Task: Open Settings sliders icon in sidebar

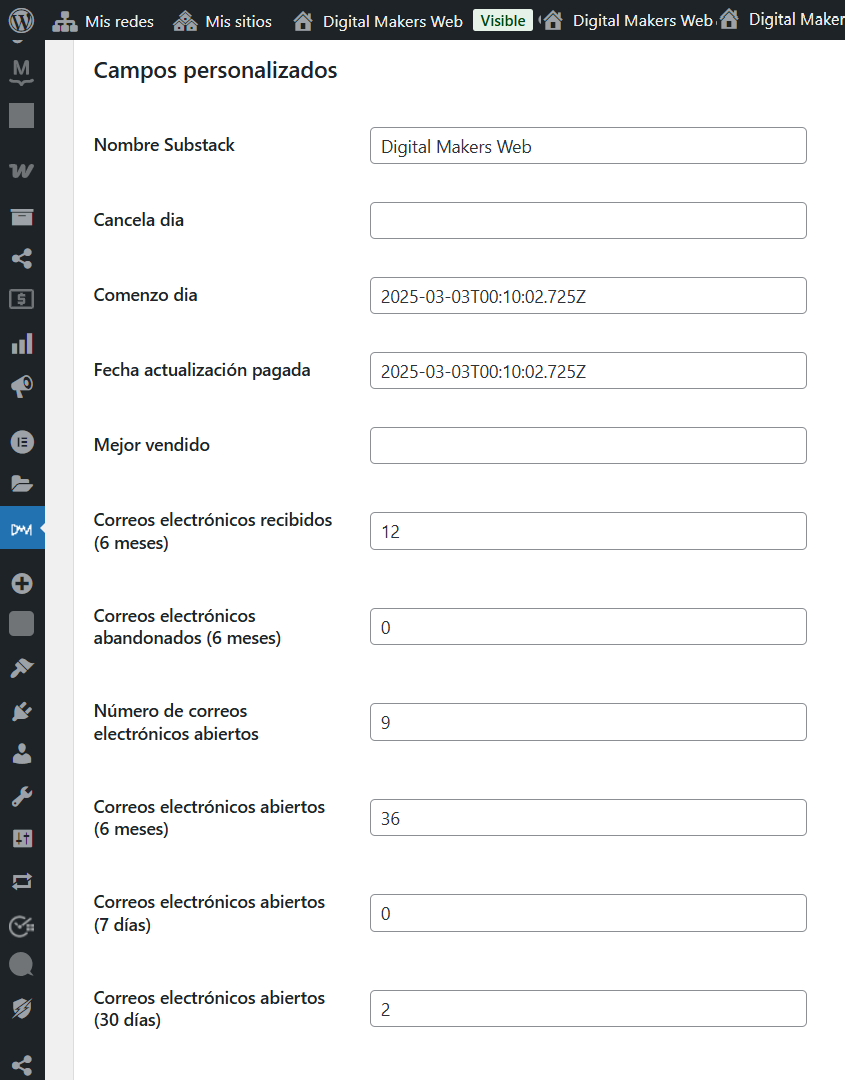Action: pyautogui.click(x=22, y=838)
